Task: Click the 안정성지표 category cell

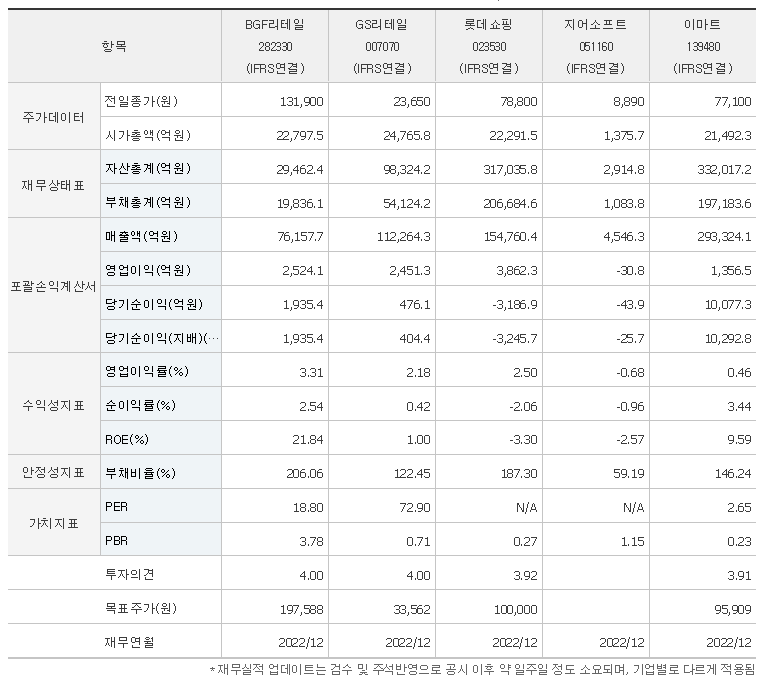Action: (53, 472)
